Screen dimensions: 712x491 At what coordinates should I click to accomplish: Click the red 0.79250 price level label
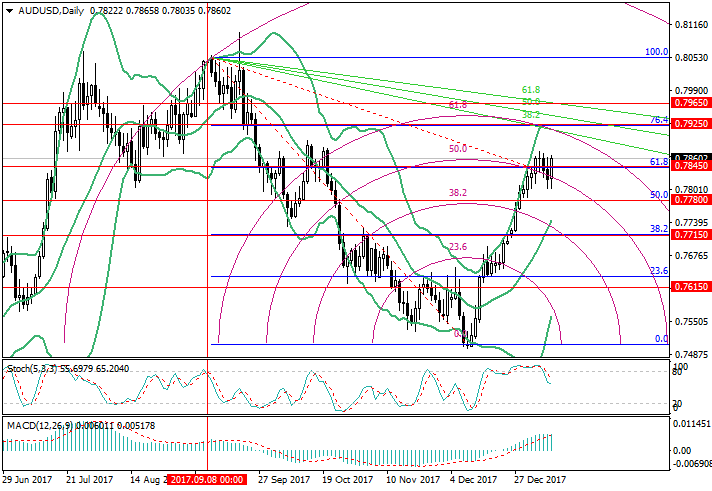[x=691, y=124]
